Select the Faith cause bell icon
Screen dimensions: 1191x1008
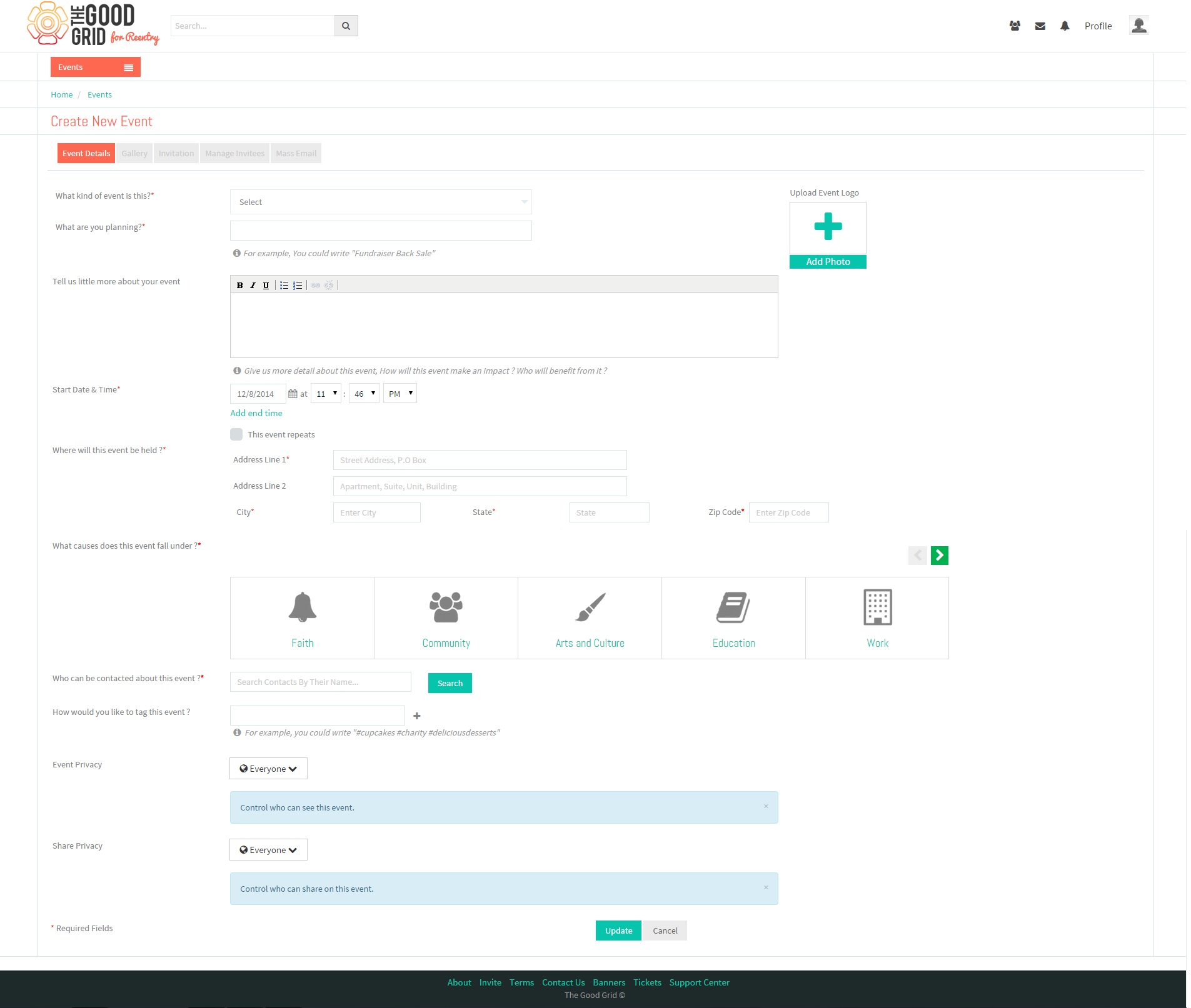click(x=303, y=607)
